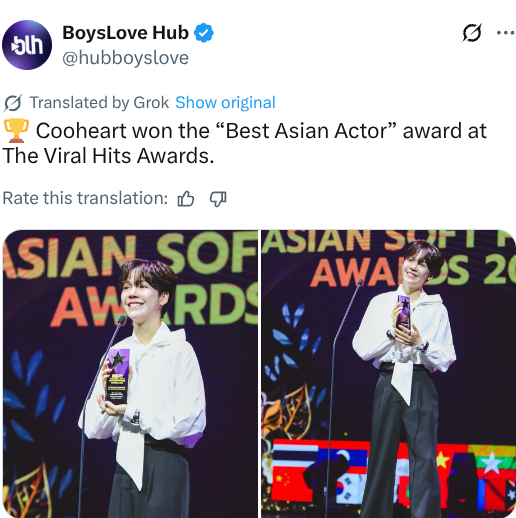
Task: Click the trophy emoji in the post
Action: click(x=16, y=131)
